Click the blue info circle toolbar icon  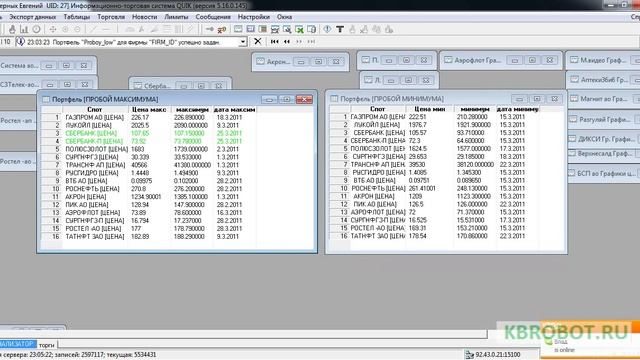(x=327, y=29)
